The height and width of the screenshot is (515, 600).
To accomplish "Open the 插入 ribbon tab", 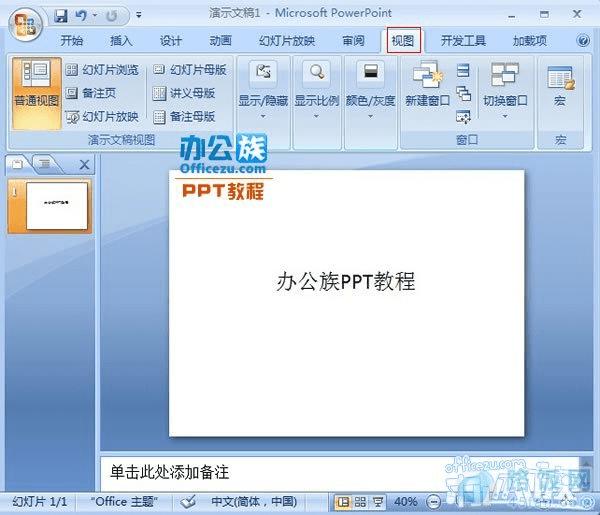I will (x=121, y=41).
